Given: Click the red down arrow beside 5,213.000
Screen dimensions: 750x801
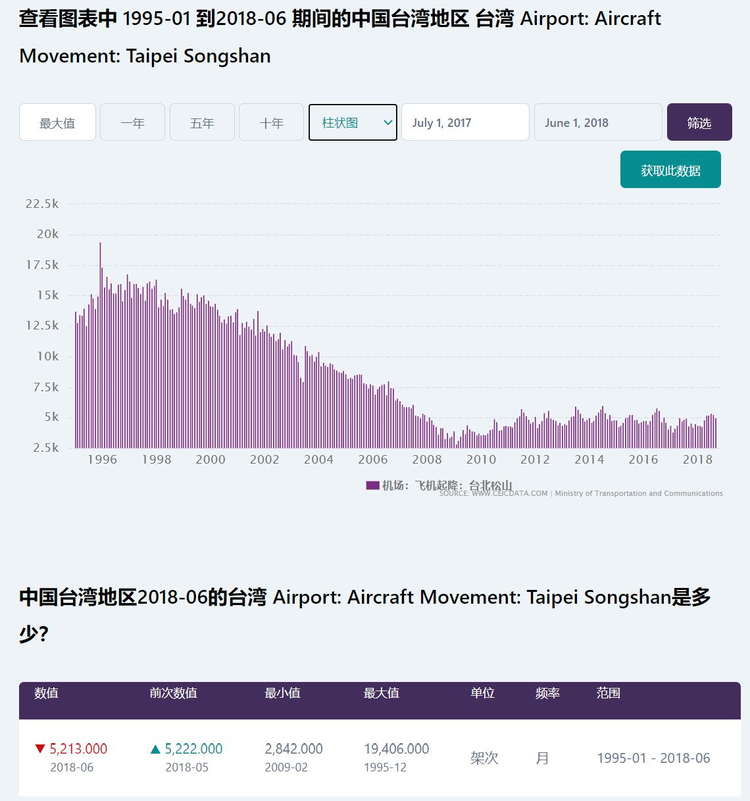Looking at the screenshot, I should pyautogui.click(x=40, y=749).
